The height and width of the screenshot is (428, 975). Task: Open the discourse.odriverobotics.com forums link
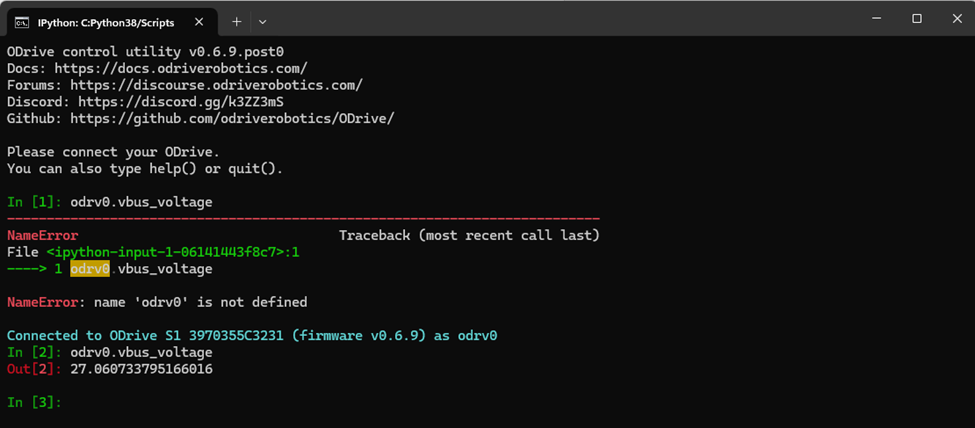(215, 86)
